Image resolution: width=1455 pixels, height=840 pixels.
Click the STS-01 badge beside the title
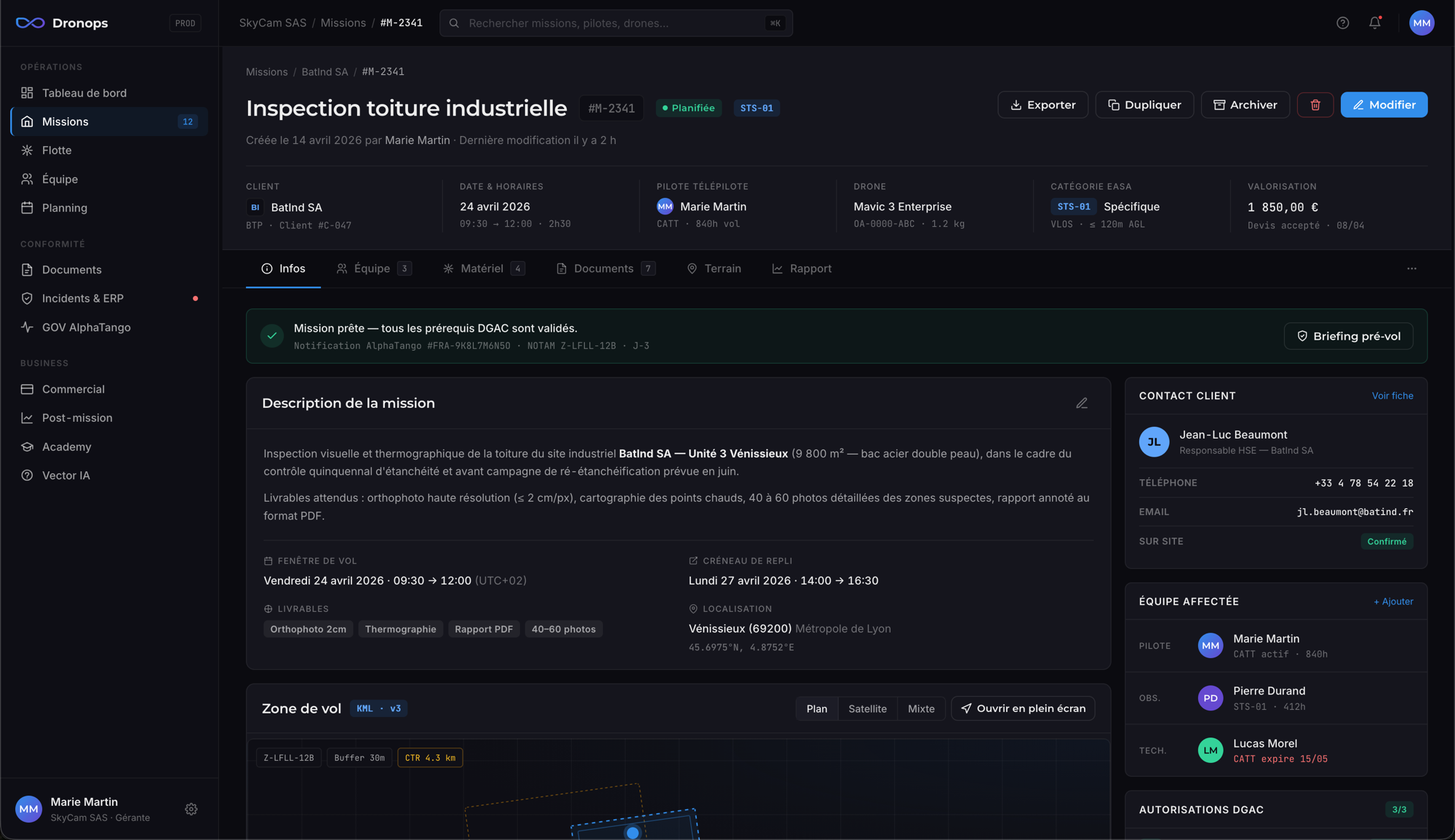pos(757,108)
